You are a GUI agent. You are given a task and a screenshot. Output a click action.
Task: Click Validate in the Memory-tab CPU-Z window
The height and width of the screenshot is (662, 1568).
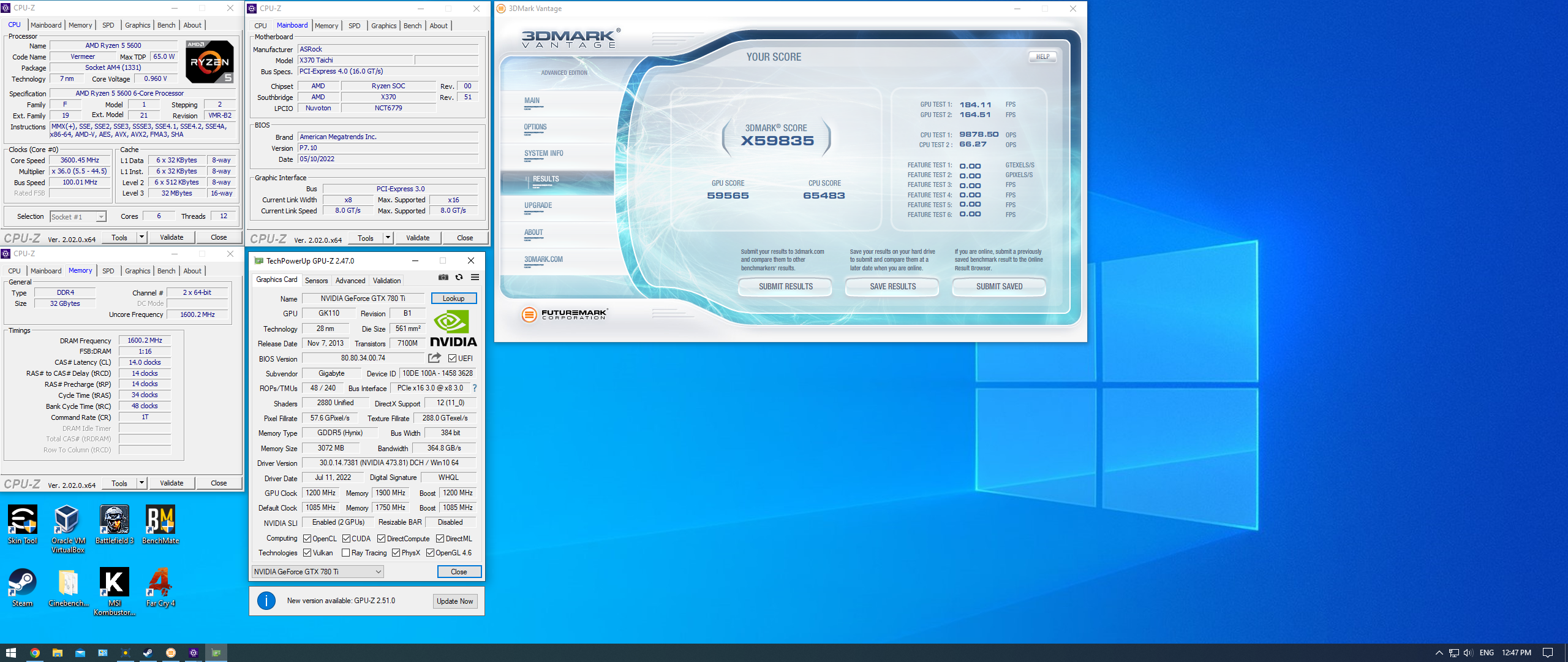[x=171, y=483]
